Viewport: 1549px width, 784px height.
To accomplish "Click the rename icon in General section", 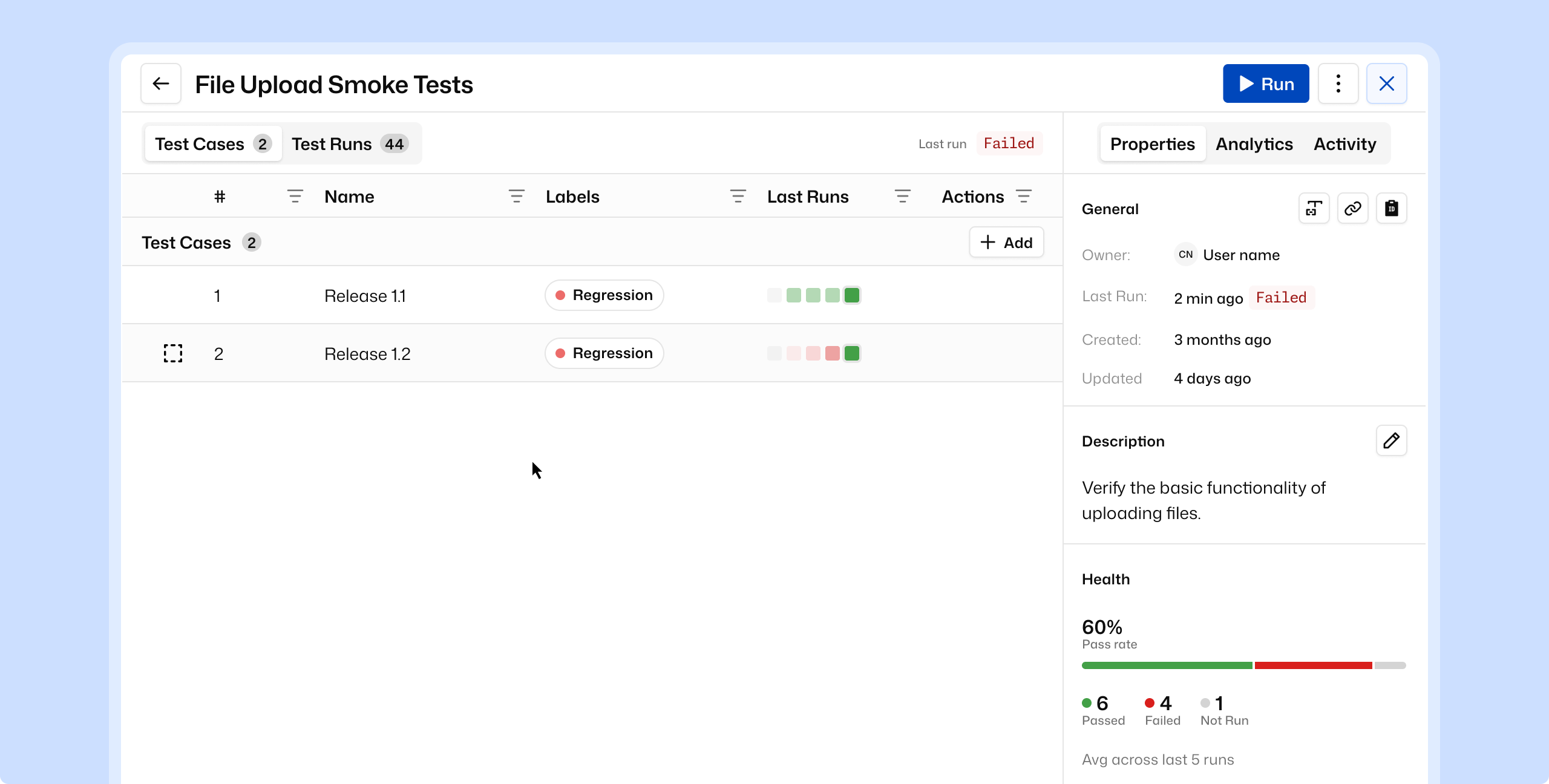I will tap(1314, 209).
